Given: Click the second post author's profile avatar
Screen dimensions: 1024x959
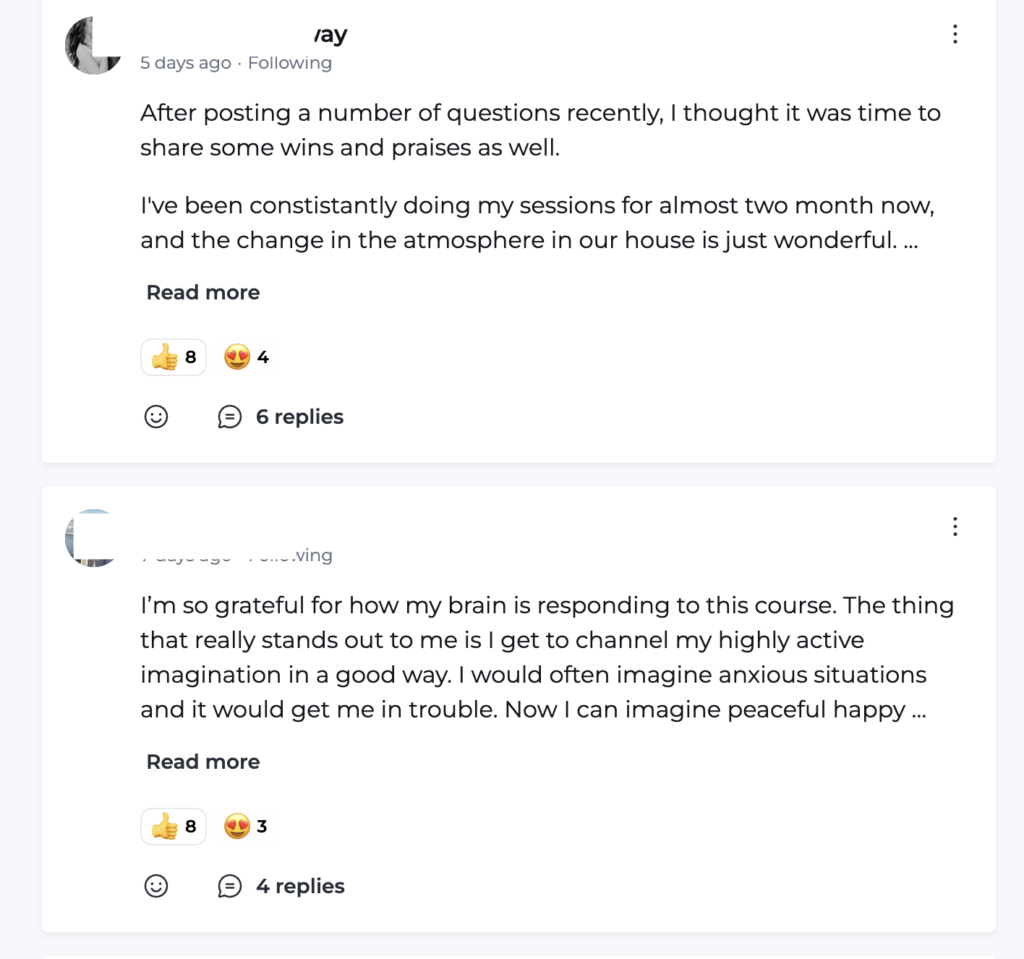Looking at the screenshot, I should point(91,538).
